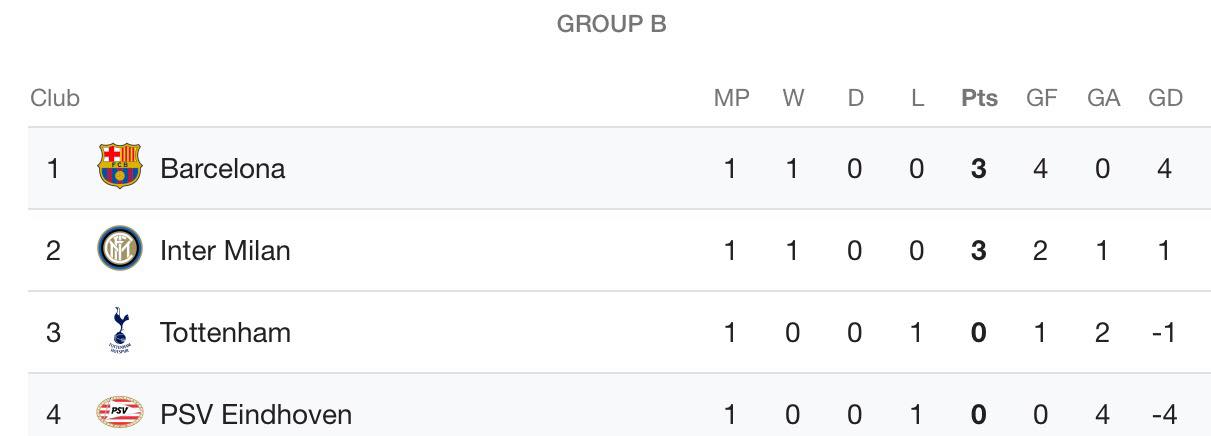Screen dimensions: 1211x436
Task: Open the Barcelona team link
Action: (222, 168)
